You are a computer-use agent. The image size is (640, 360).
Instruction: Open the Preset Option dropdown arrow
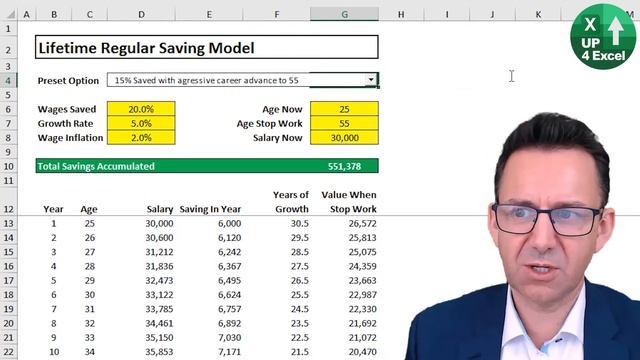click(x=371, y=80)
